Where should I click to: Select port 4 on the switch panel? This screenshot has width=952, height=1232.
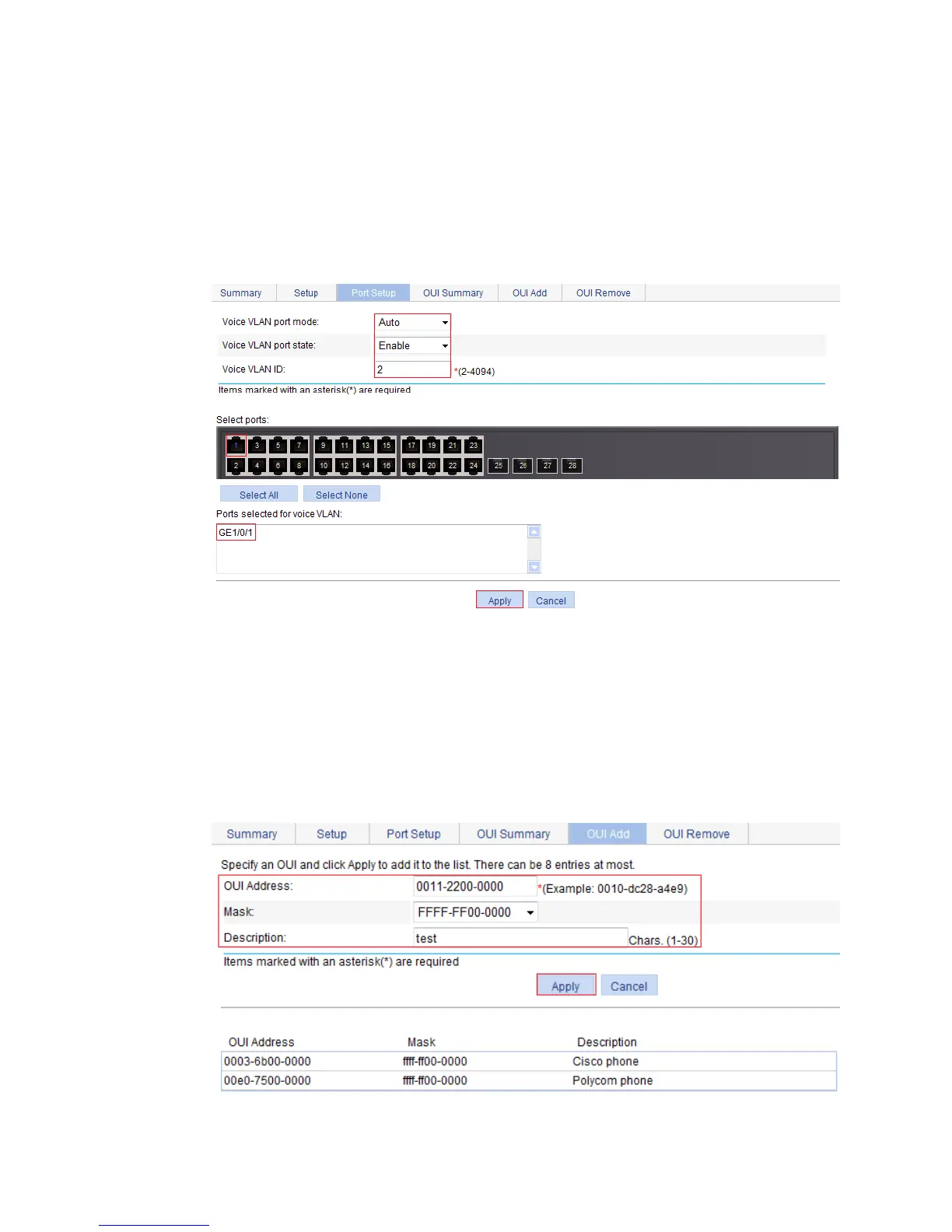pyautogui.click(x=257, y=465)
